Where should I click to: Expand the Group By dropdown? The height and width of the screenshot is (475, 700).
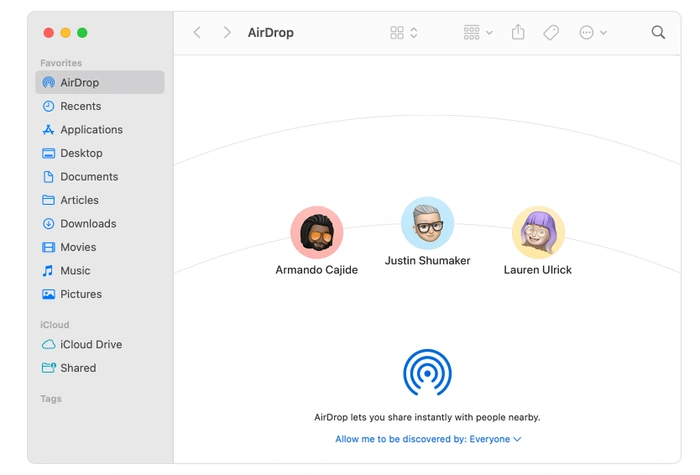(478, 32)
